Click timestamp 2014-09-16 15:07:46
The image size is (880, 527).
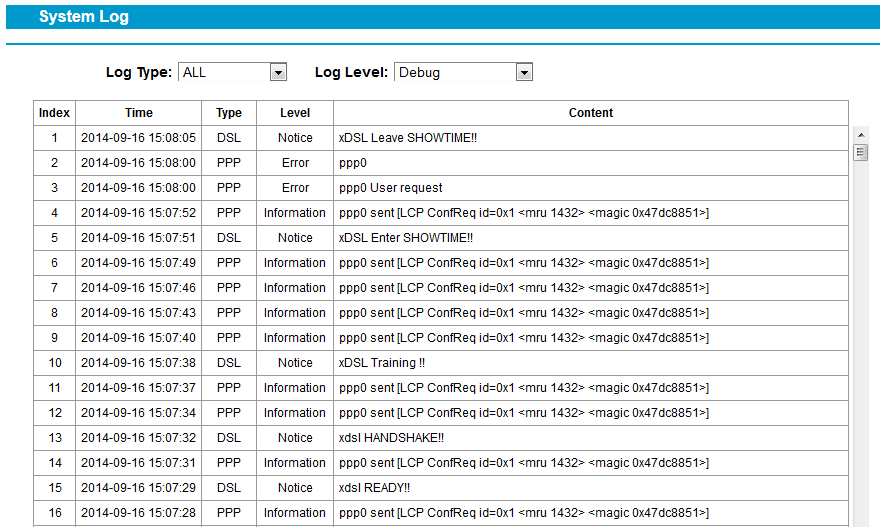point(139,287)
